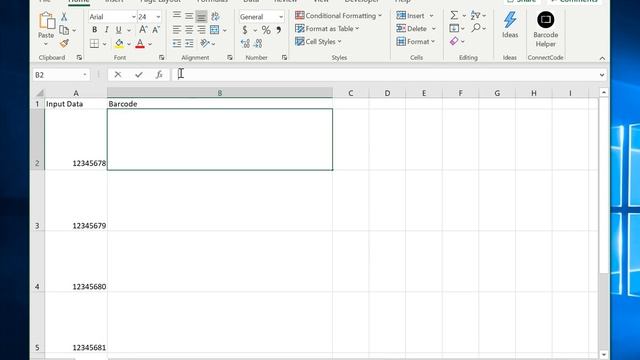
Task: Confirm entry with the checkmark icon
Action: pos(139,75)
